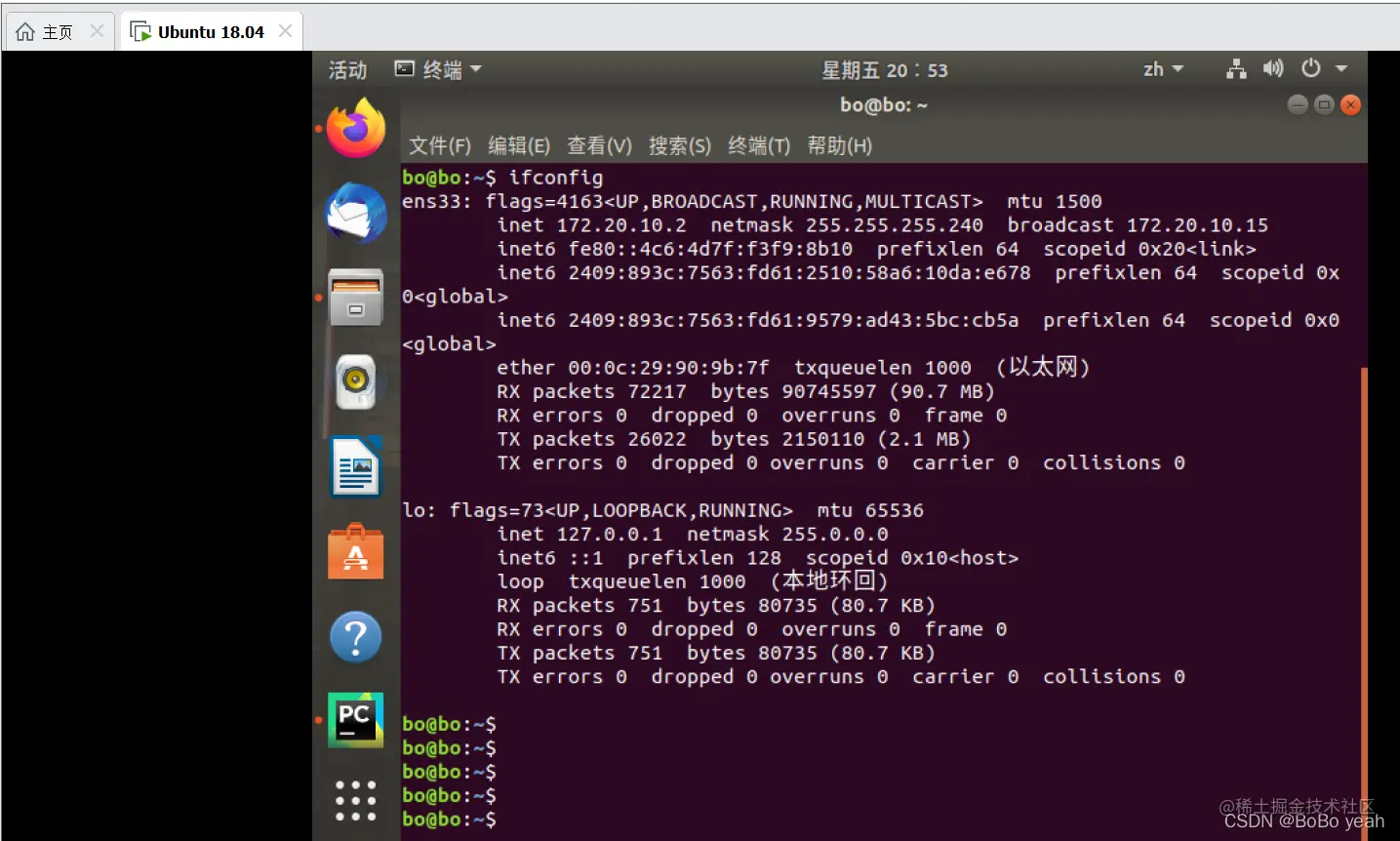This screenshot has height=841, width=1400.
Task: Click the 活动 Activities button
Action: [347, 70]
